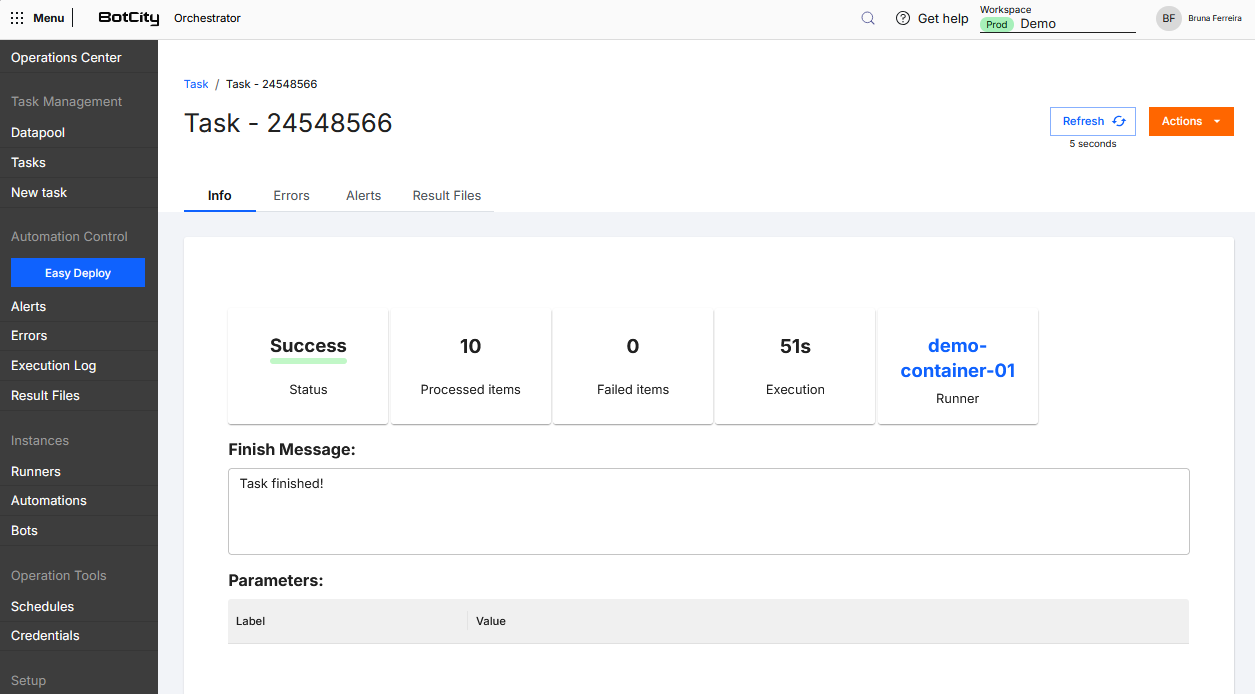
Task: Open Bots in sidebar
Action: [79, 531]
